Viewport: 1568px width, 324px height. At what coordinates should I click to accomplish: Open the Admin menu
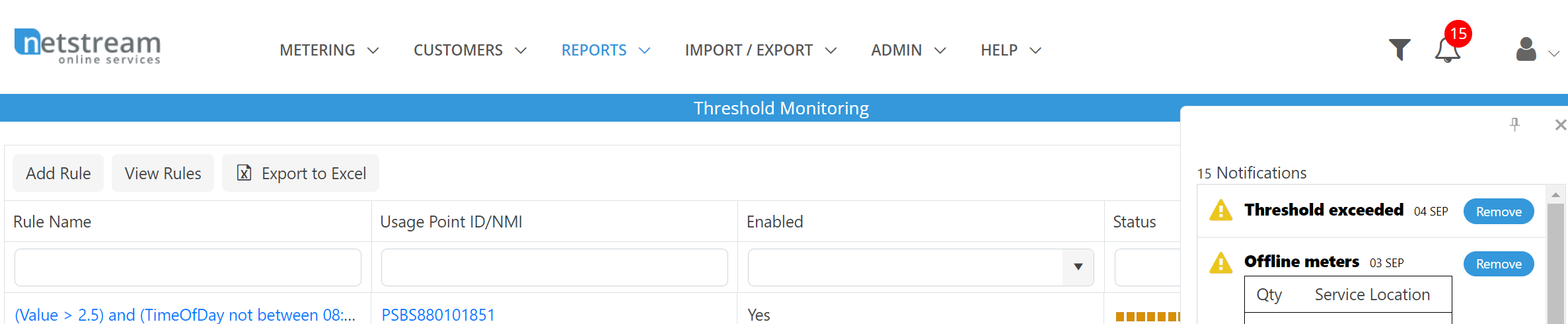point(908,50)
